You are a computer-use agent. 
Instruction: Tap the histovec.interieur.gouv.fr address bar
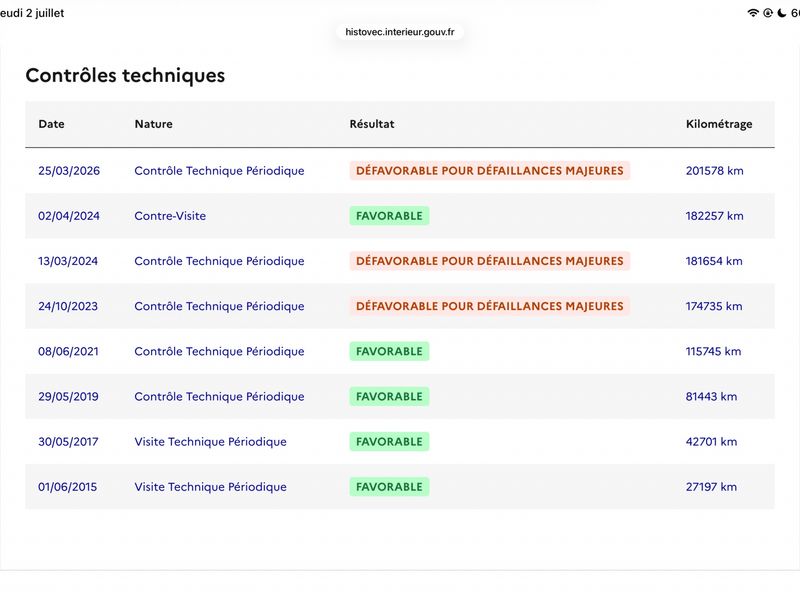399,32
